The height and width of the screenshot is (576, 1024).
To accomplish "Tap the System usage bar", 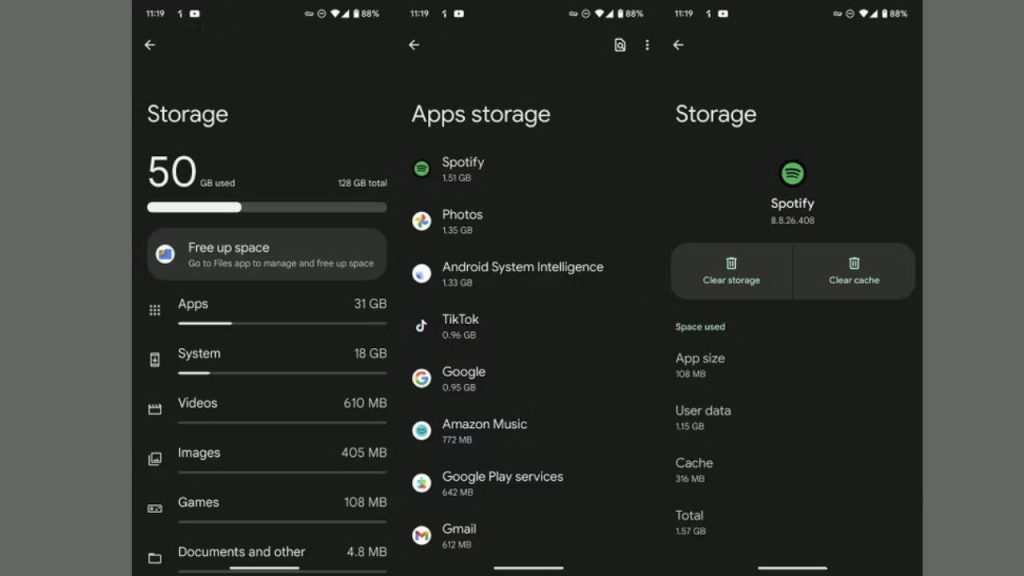I will pyautogui.click(x=282, y=373).
